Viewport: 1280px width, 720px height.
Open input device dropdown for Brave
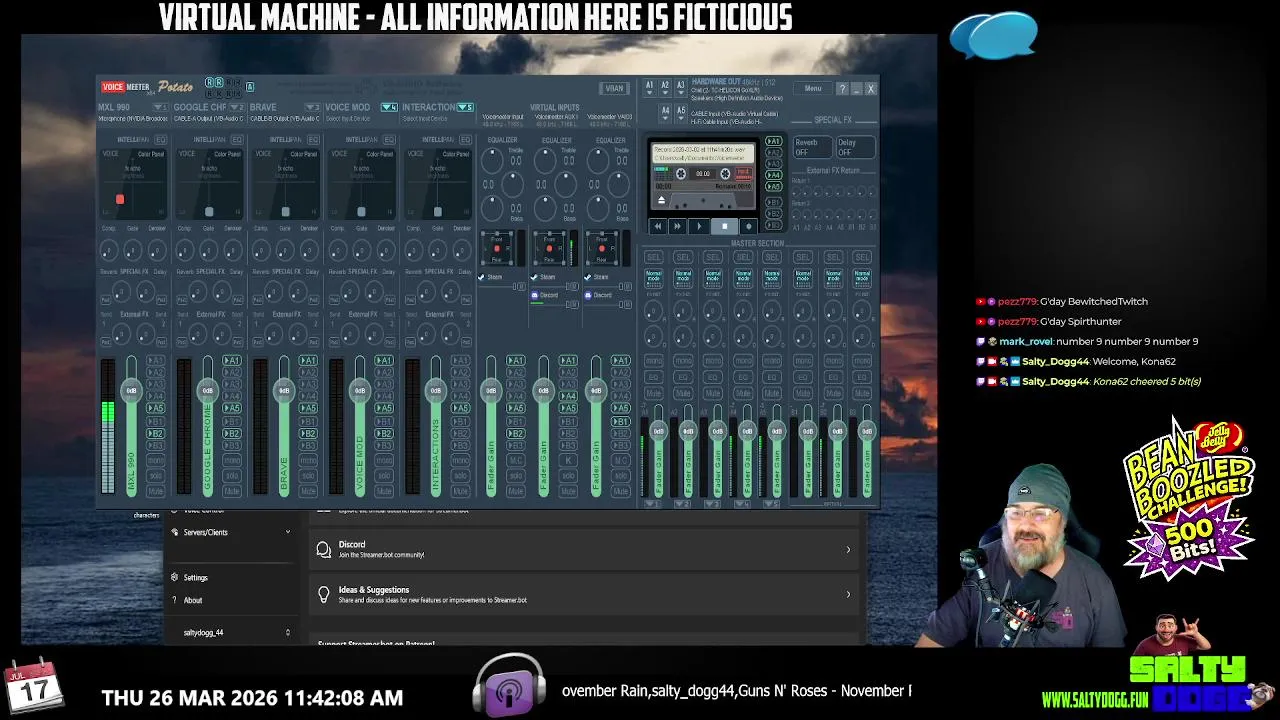point(312,107)
